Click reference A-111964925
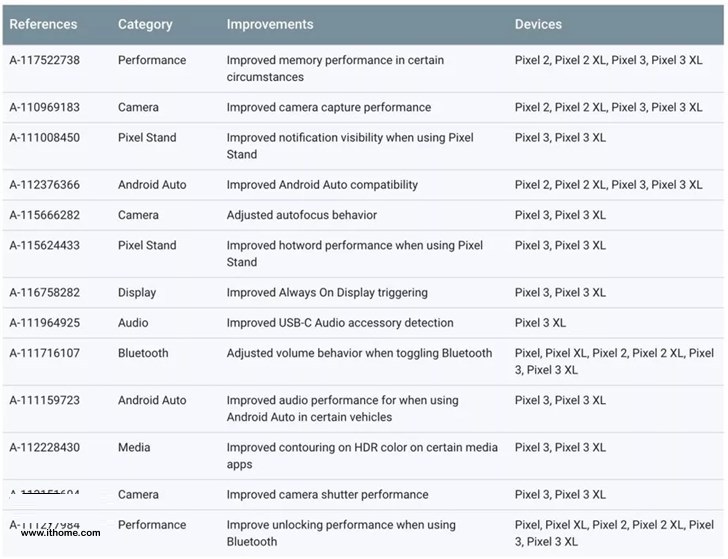Viewport: 728px width, 559px height. tap(45, 323)
